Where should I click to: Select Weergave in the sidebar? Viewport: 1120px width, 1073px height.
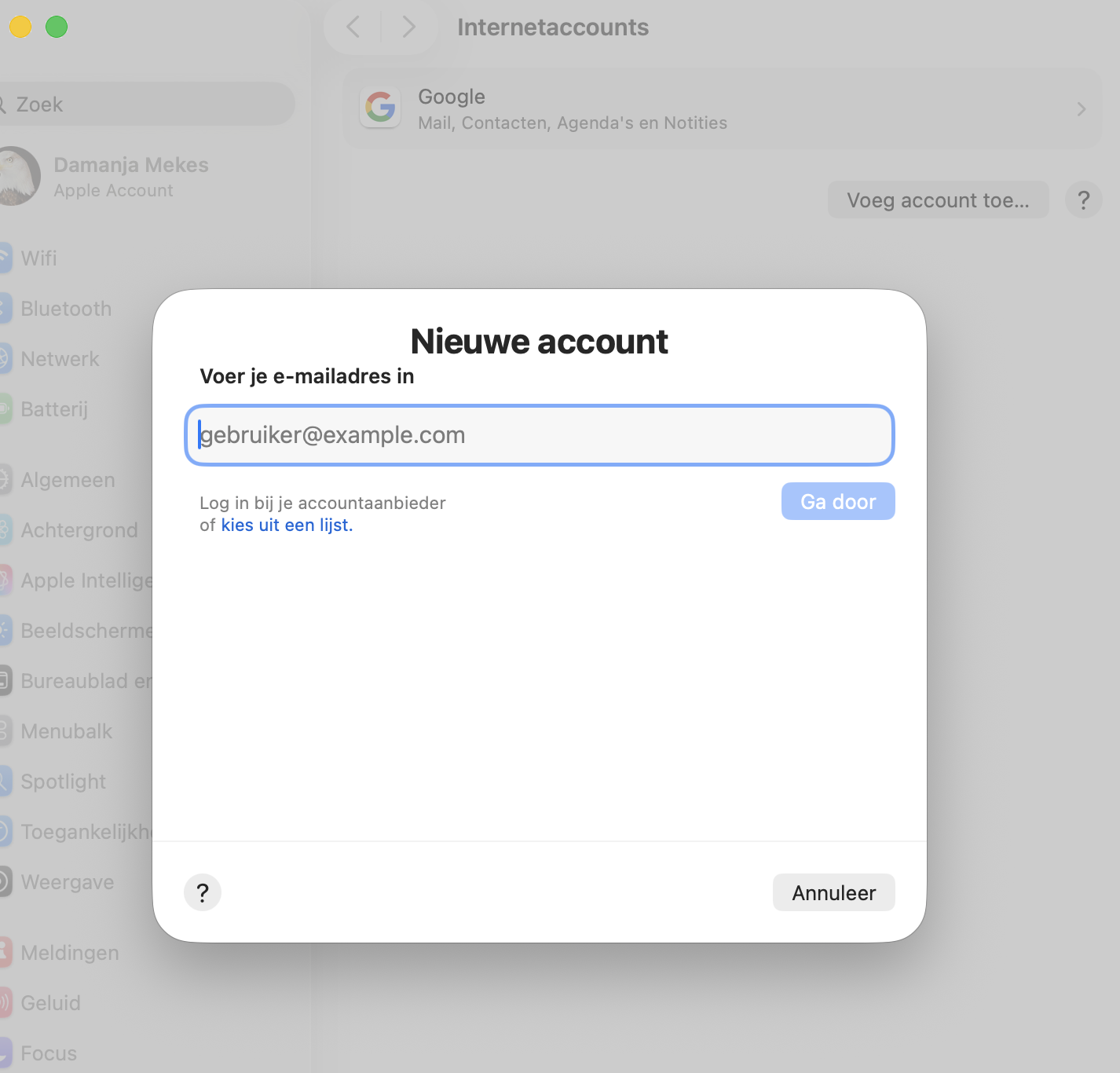pos(6,881)
